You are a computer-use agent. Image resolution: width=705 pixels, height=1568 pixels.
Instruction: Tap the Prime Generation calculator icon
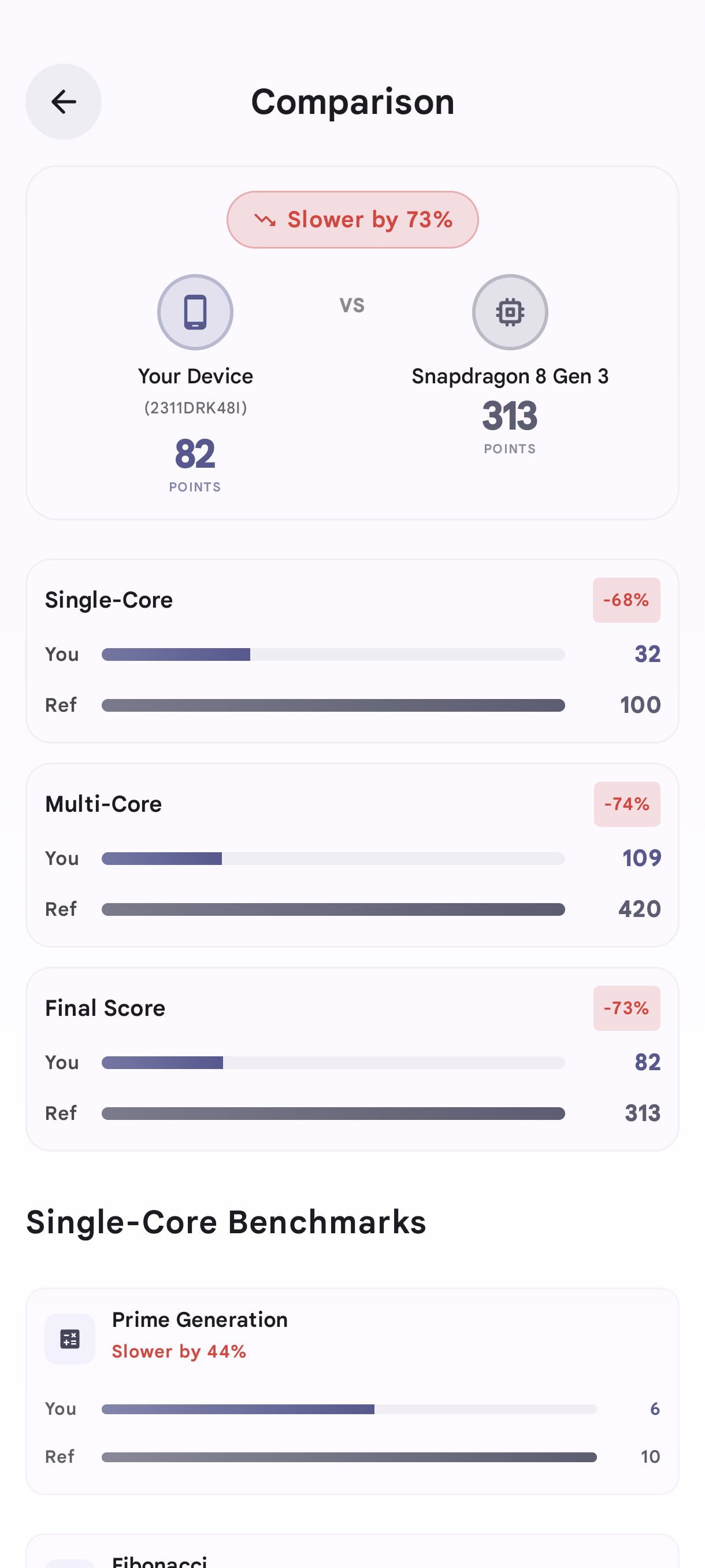pos(70,1338)
